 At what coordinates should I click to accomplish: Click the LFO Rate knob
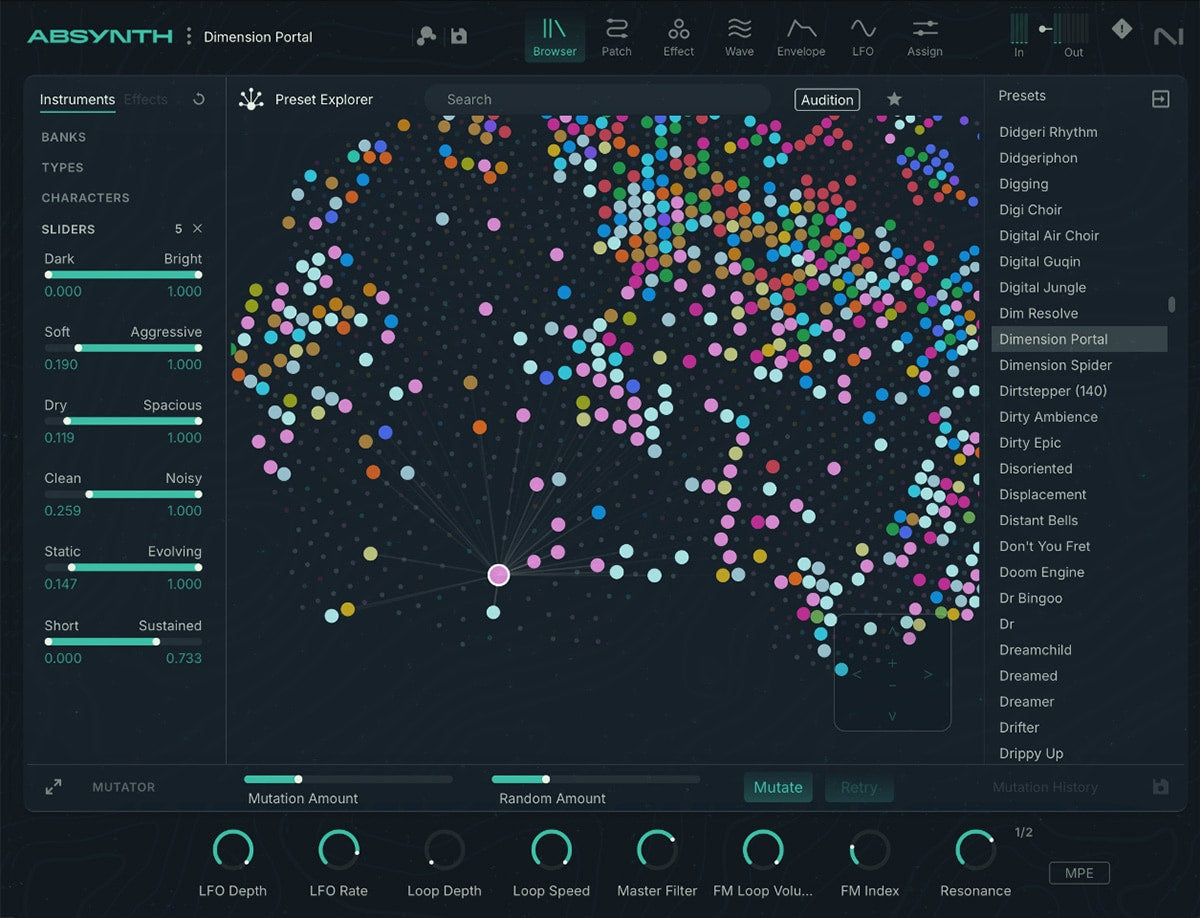pyautogui.click(x=339, y=850)
